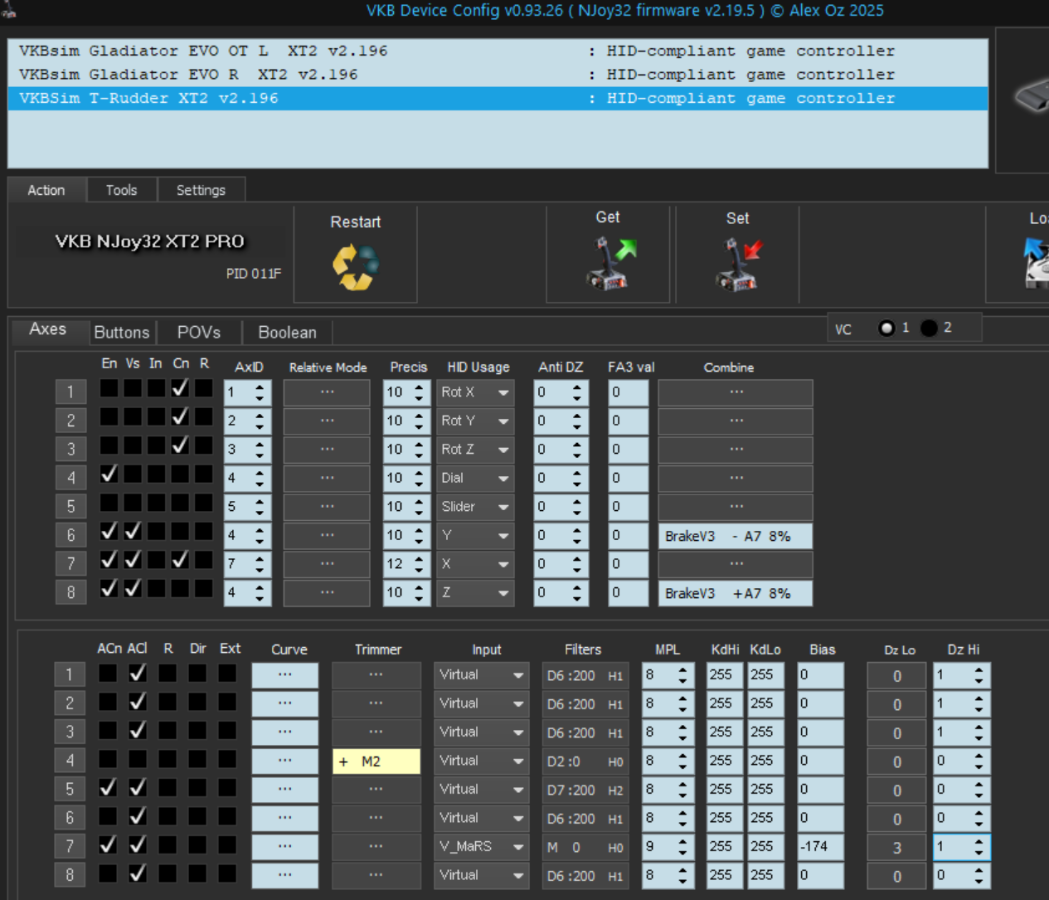Screen dimensions: 1049x900
Task: Click Filters cell M 0 H0
Action: (x=585, y=847)
